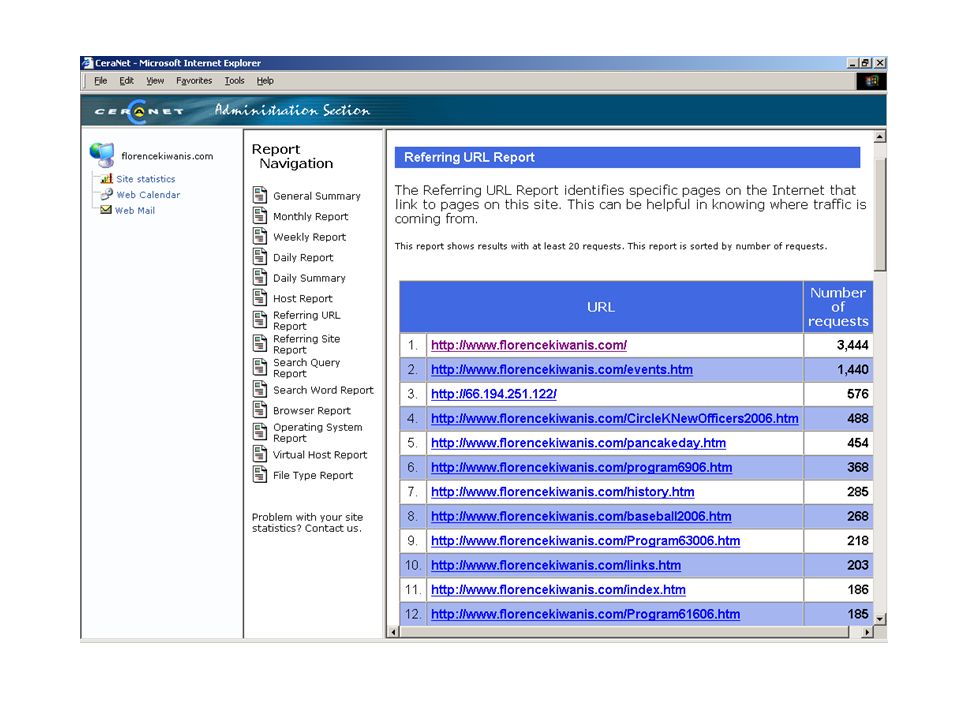Open the Search Query Report link

pyautogui.click(x=306, y=368)
